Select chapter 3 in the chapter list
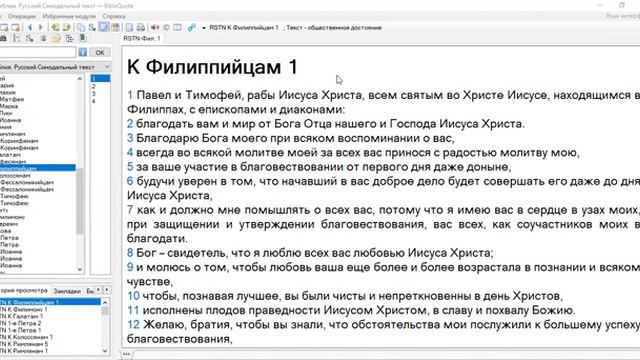This screenshot has height=360, width=640. (x=100, y=93)
